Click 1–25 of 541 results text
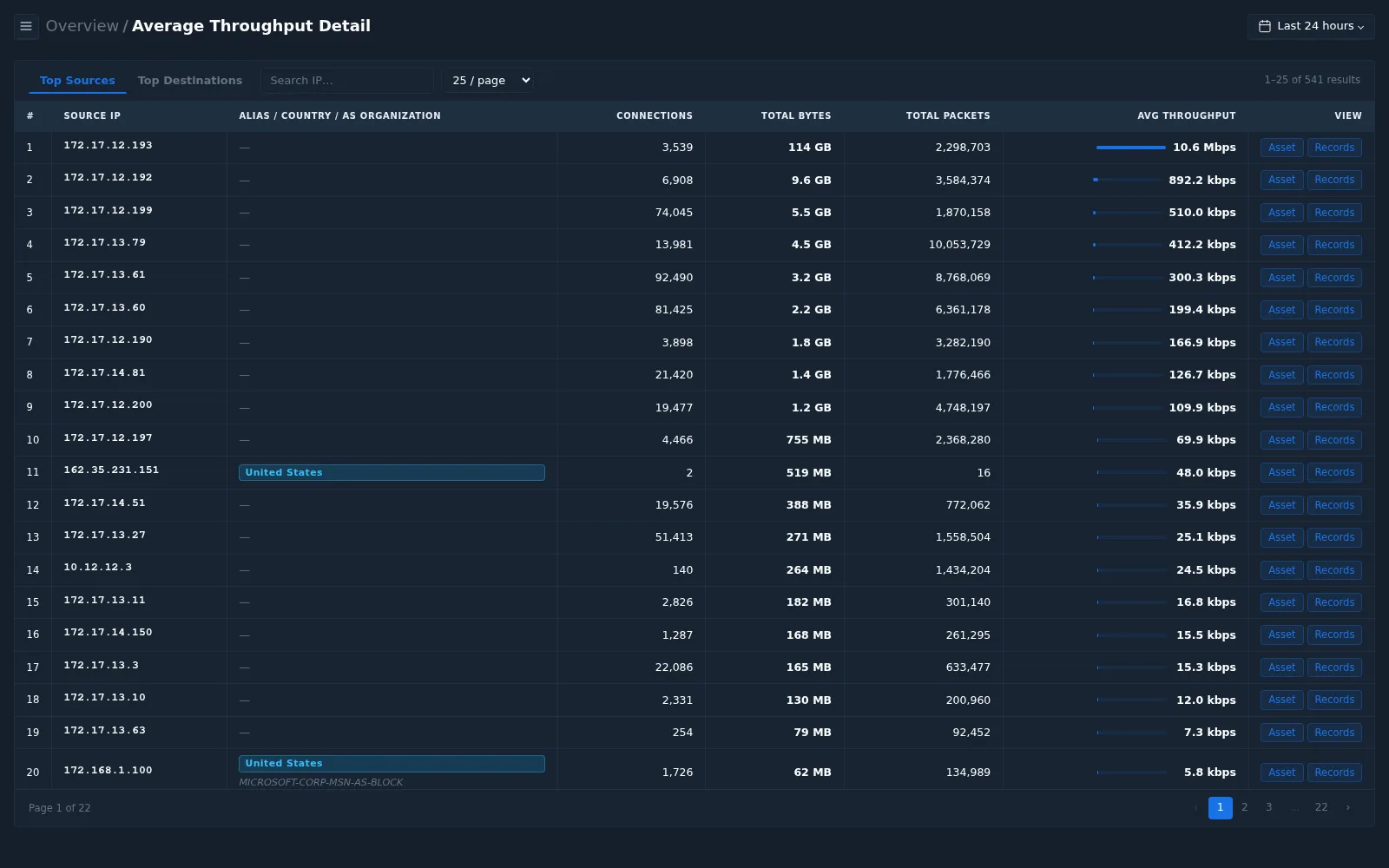This screenshot has width=1389, height=868. click(x=1312, y=80)
